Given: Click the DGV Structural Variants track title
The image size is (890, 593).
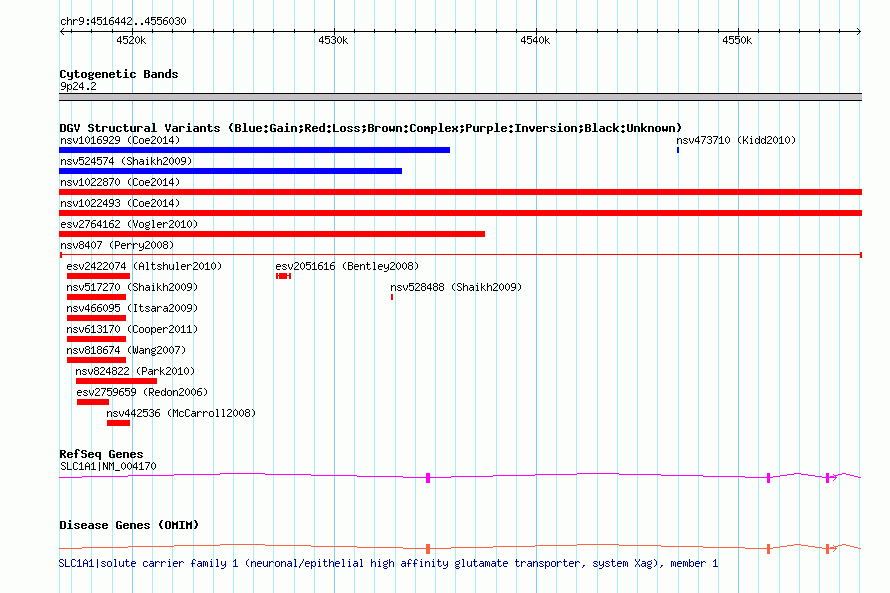Looking at the screenshot, I should (x=370, y=128).
